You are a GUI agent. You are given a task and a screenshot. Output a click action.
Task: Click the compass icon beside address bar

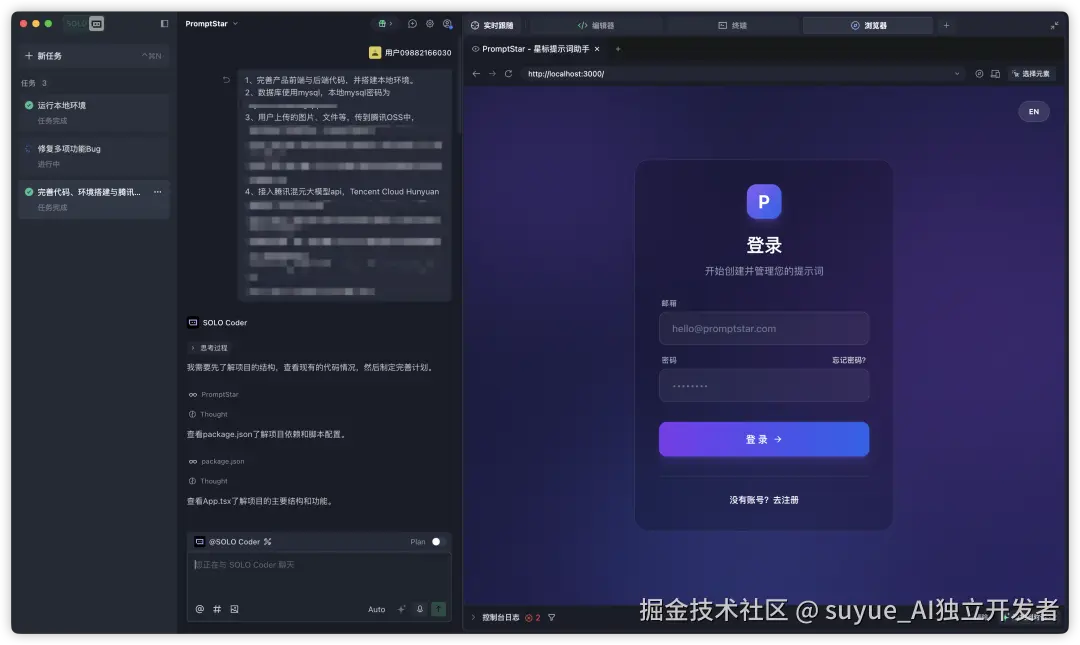979,74
